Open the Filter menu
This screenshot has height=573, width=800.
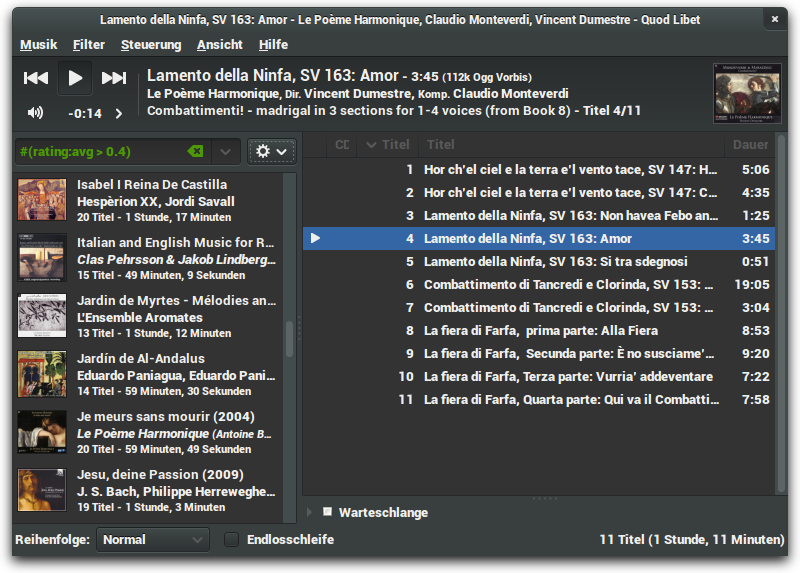tap(89, 45)
